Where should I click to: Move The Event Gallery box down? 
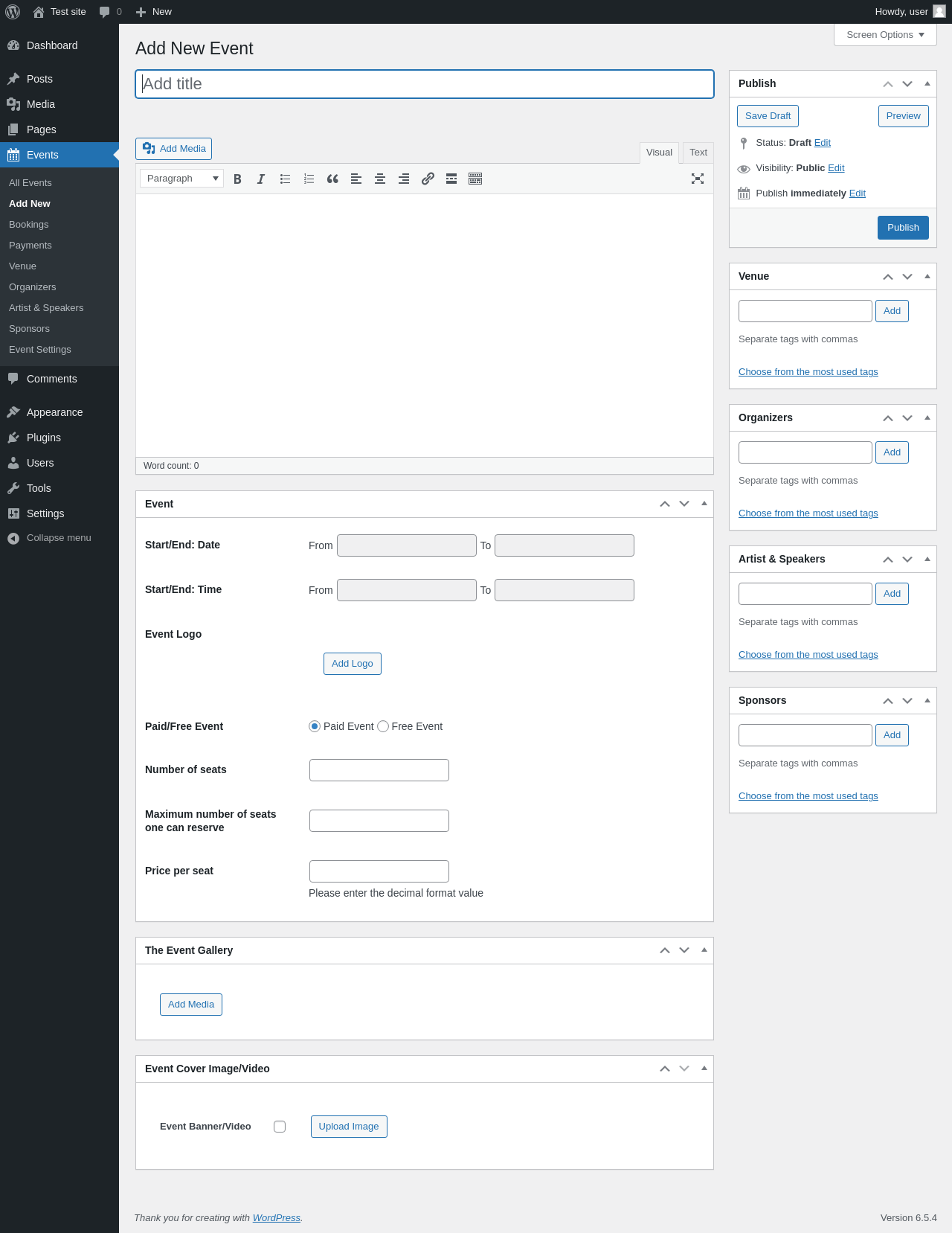(684, 950)
